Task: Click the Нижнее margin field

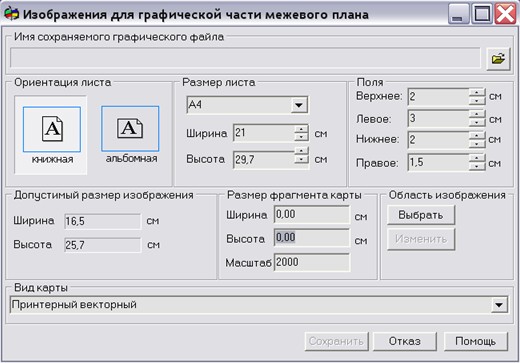Action: 438,140
